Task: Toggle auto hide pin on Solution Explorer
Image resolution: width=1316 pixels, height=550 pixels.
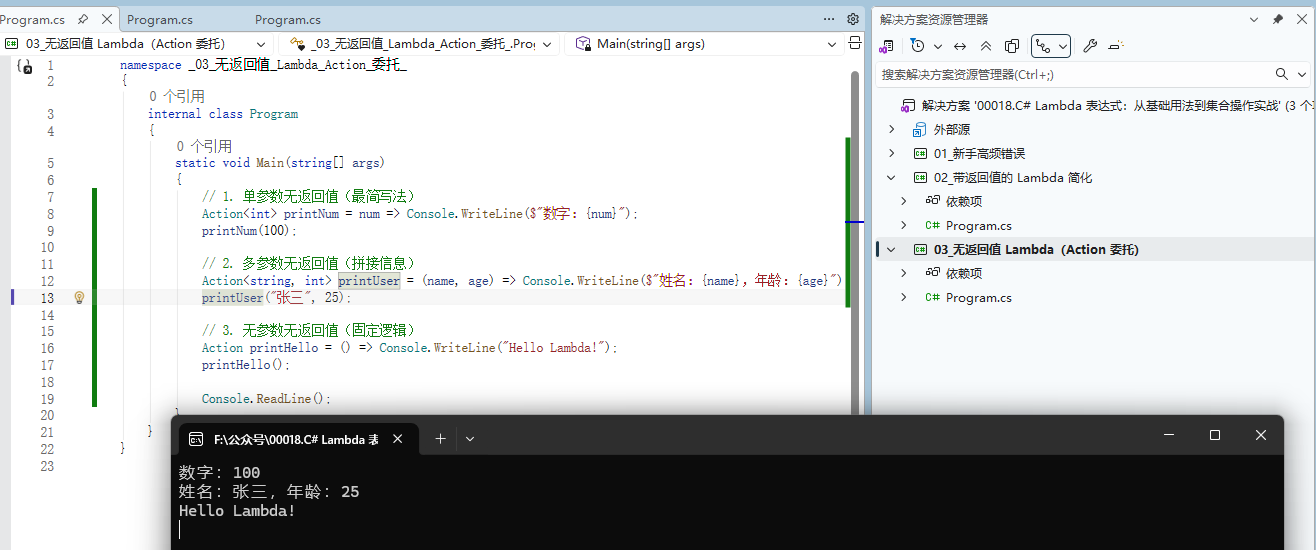Action: click(1277, 19)
